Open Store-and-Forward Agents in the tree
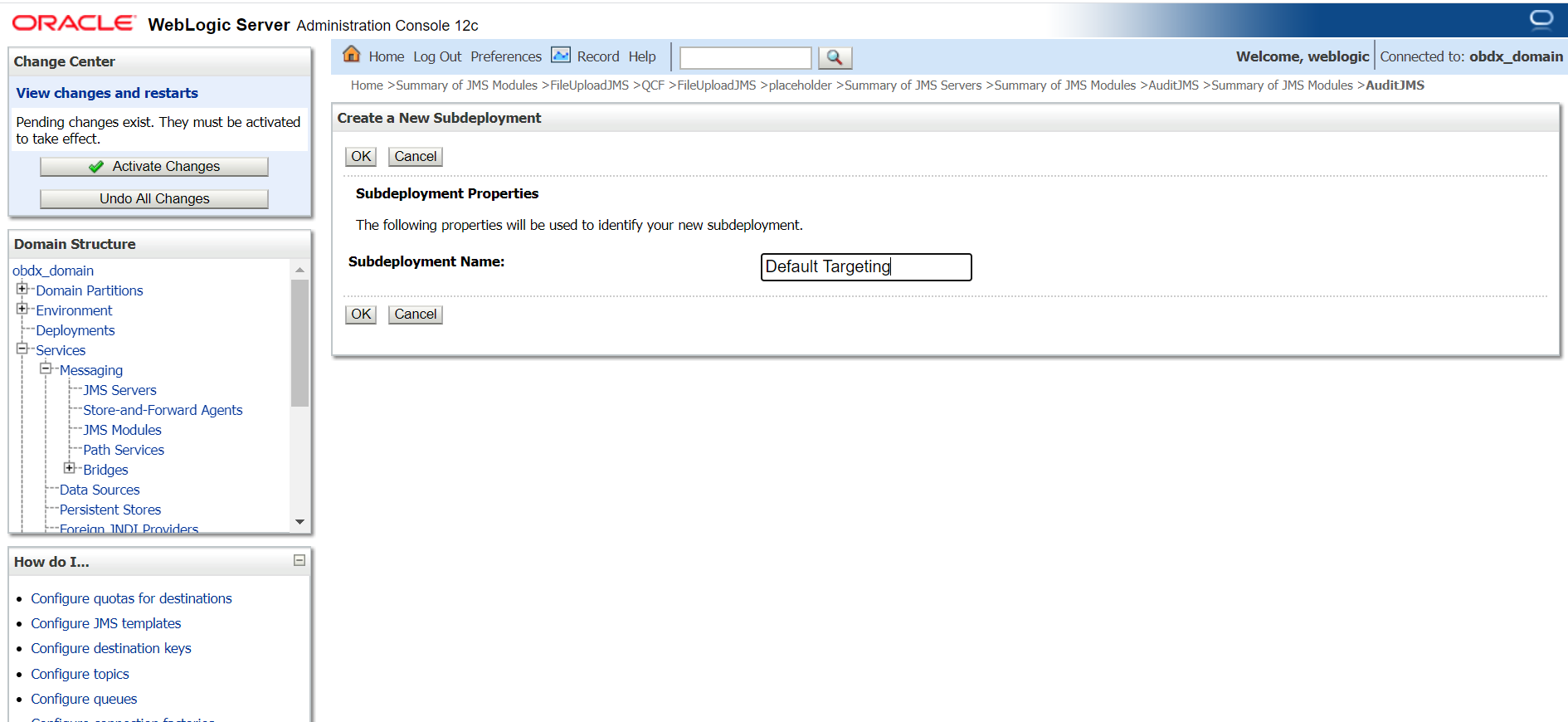 pos(163,410)
